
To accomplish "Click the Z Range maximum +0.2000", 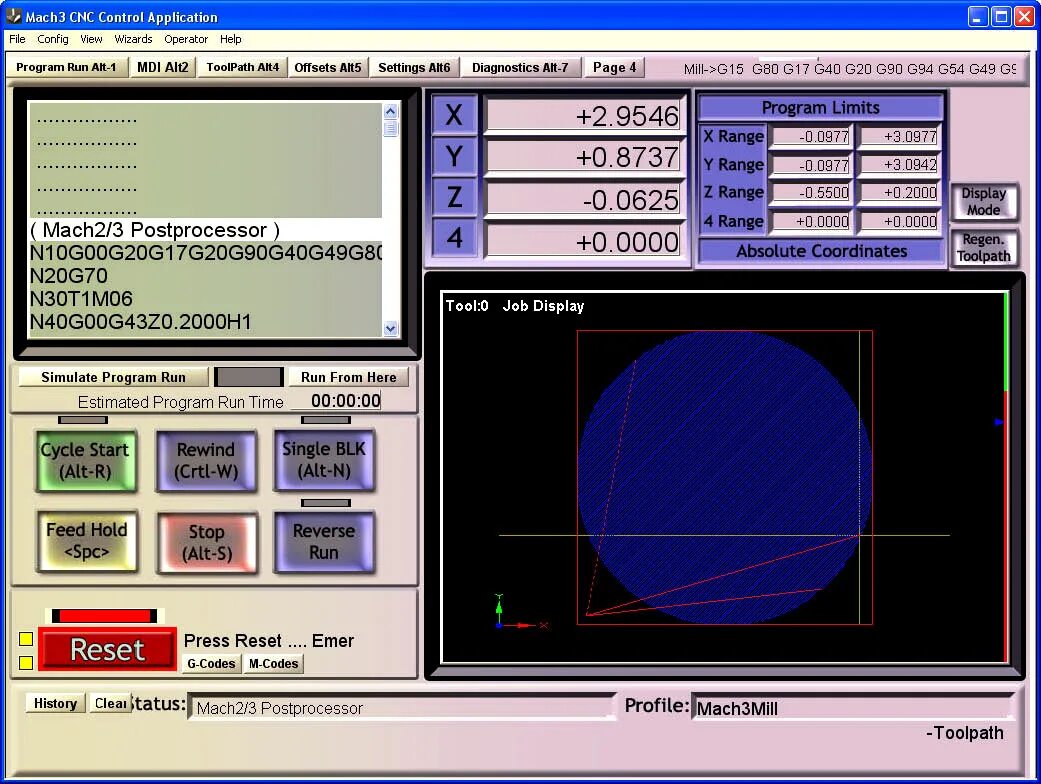I will [x=899, y=193].
